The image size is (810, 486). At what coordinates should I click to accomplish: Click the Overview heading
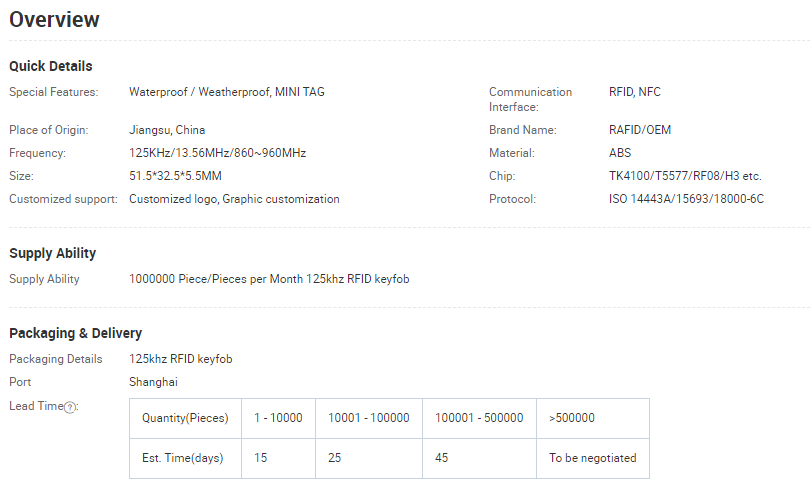pyautogui.click(x=54, y=20)
